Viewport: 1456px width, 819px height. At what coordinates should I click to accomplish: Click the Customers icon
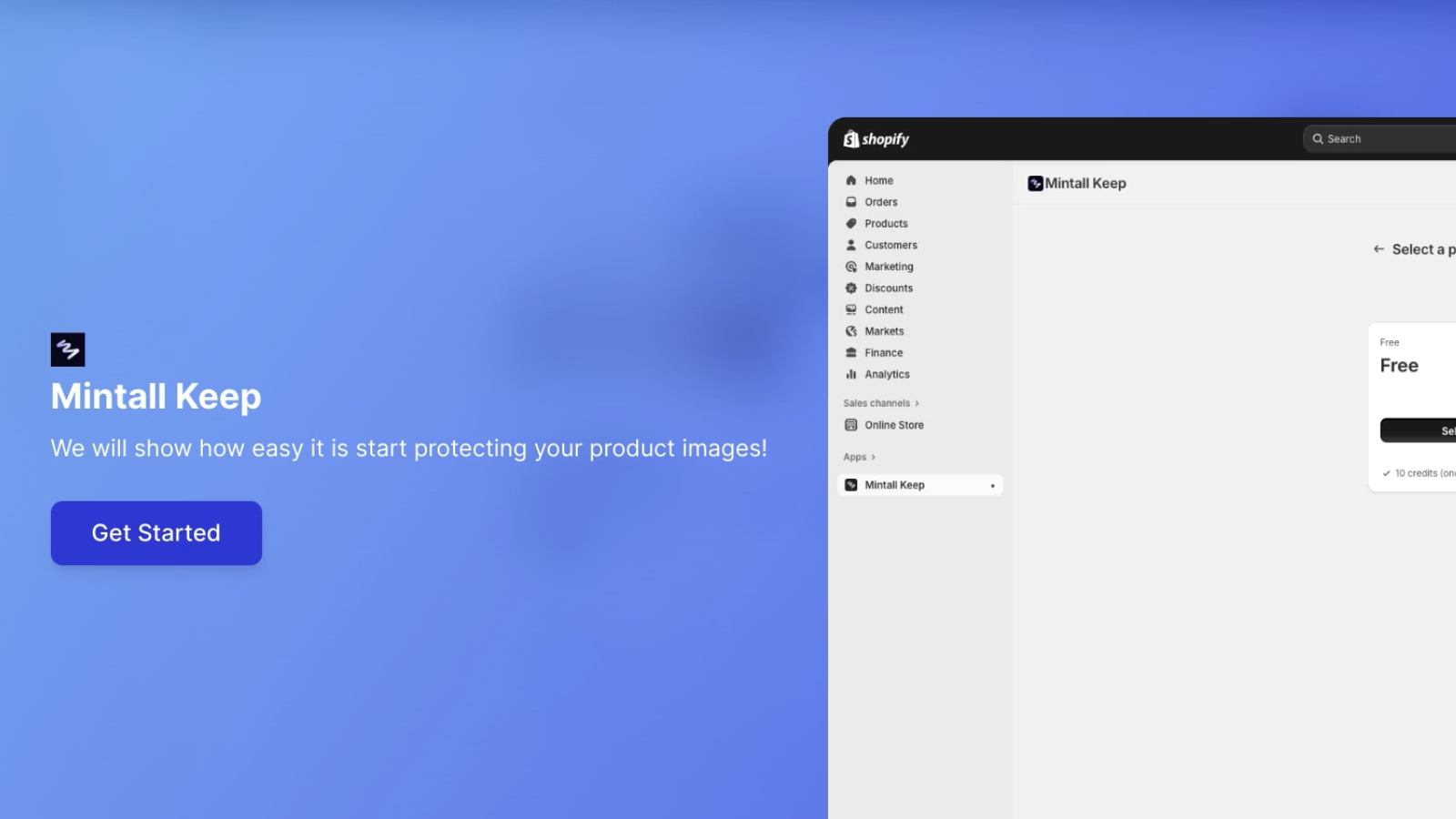pos(851,244)
